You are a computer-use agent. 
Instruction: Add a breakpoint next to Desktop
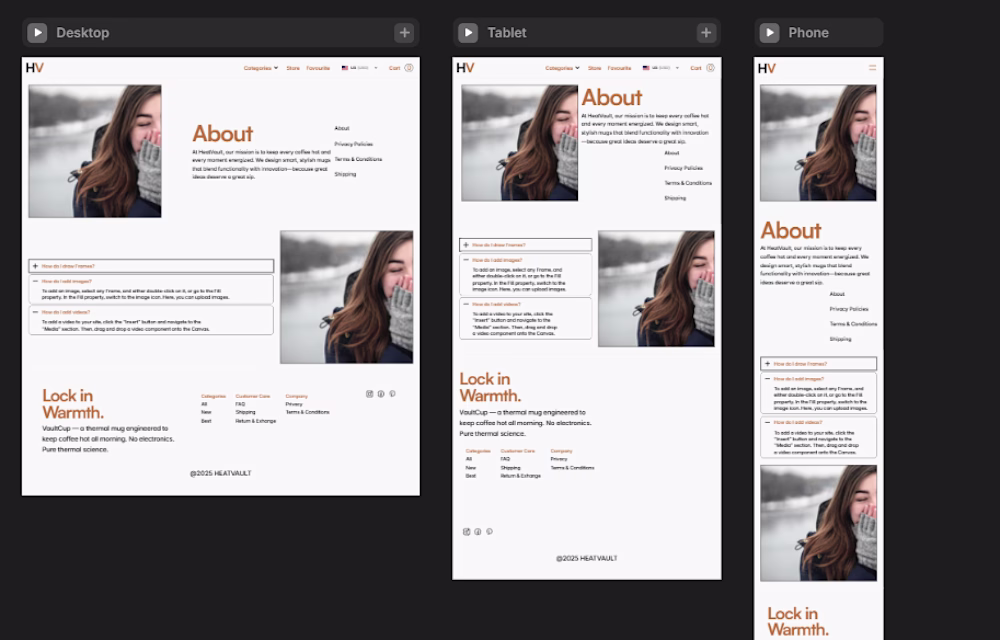tap(404, 33)
